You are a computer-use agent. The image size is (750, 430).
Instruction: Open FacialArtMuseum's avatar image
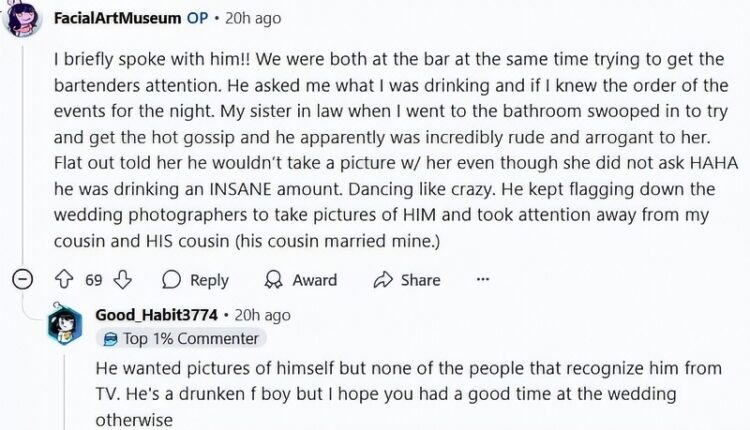pyautogui.click(x=22, y=18)
